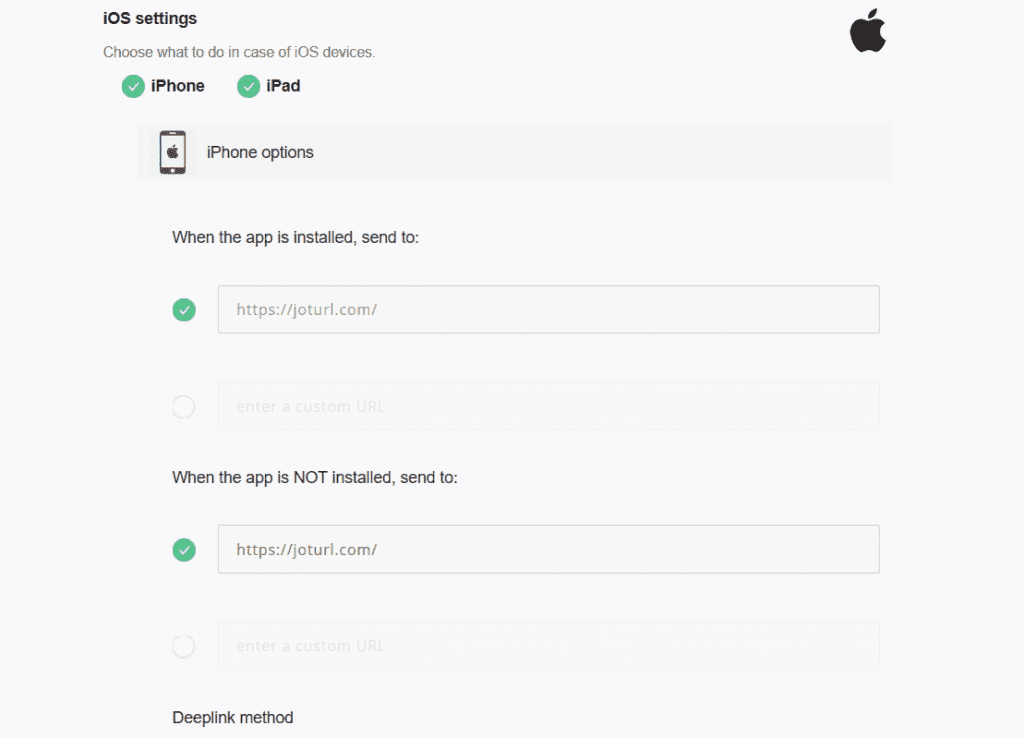1024x738 pixels.
Task: Collapse the iPhone options section header
Action: click(515, 152)
